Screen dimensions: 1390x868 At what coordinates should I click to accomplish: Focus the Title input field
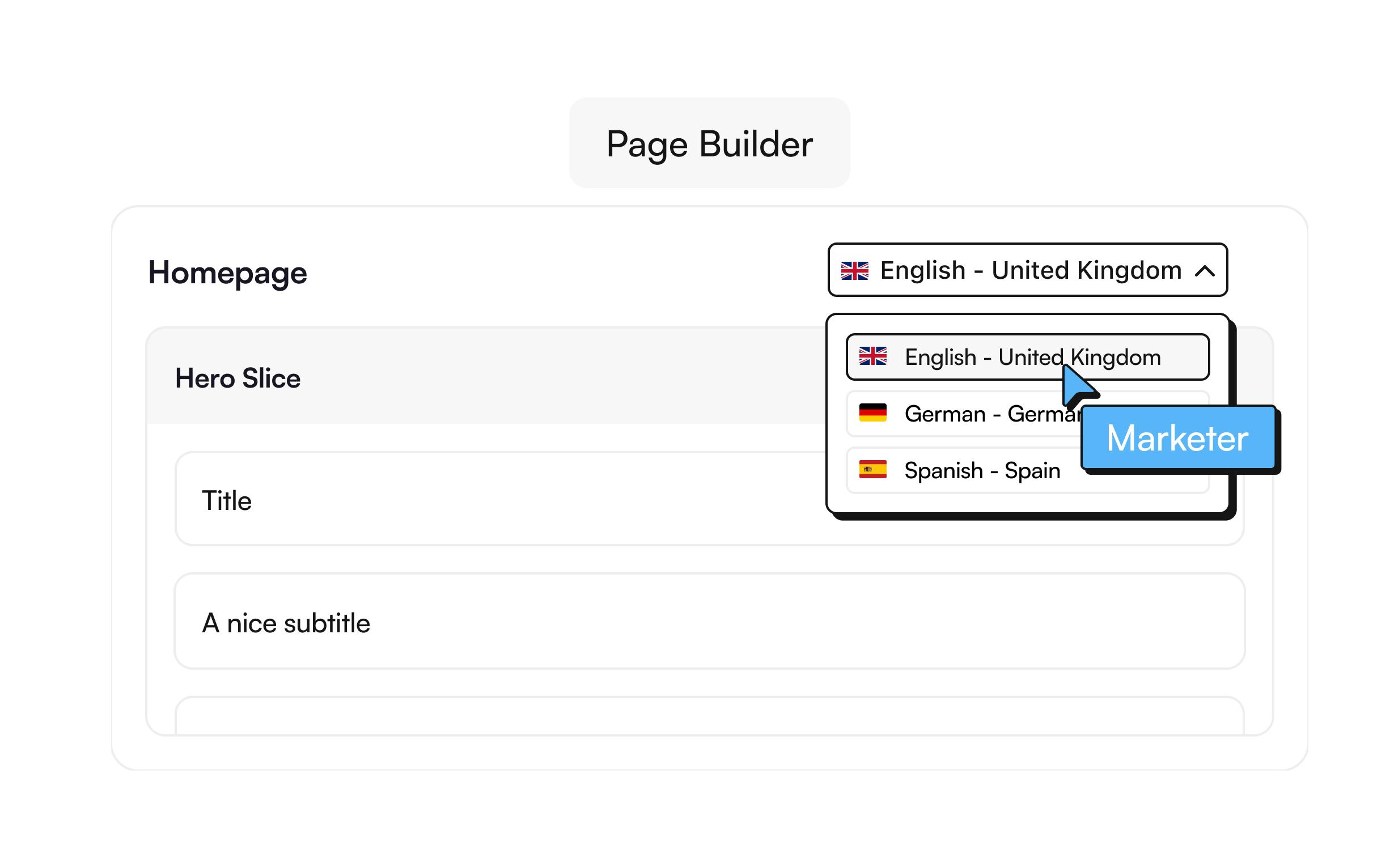tap(494, 500)
